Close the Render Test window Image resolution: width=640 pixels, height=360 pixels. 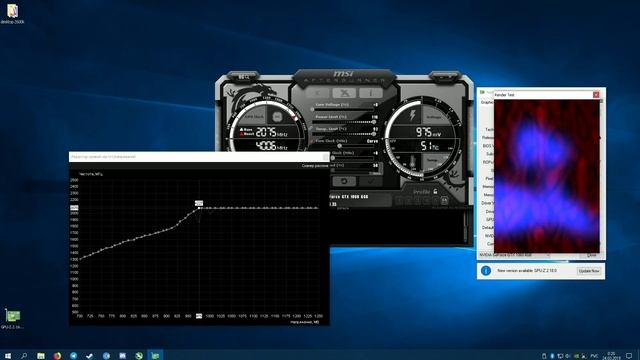(x=596, y=95)
